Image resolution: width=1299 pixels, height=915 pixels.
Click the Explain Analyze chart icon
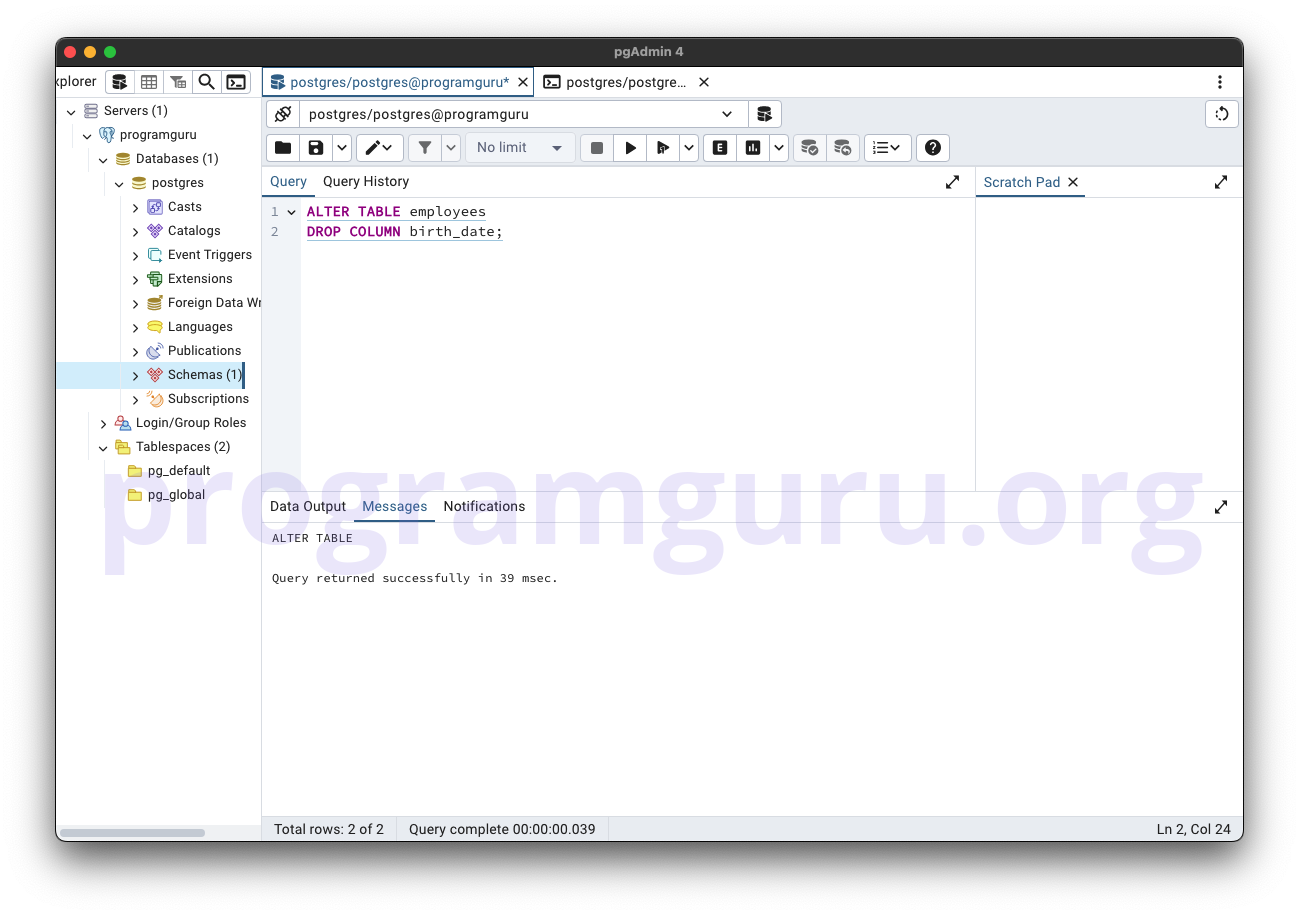tap(753, 148)
